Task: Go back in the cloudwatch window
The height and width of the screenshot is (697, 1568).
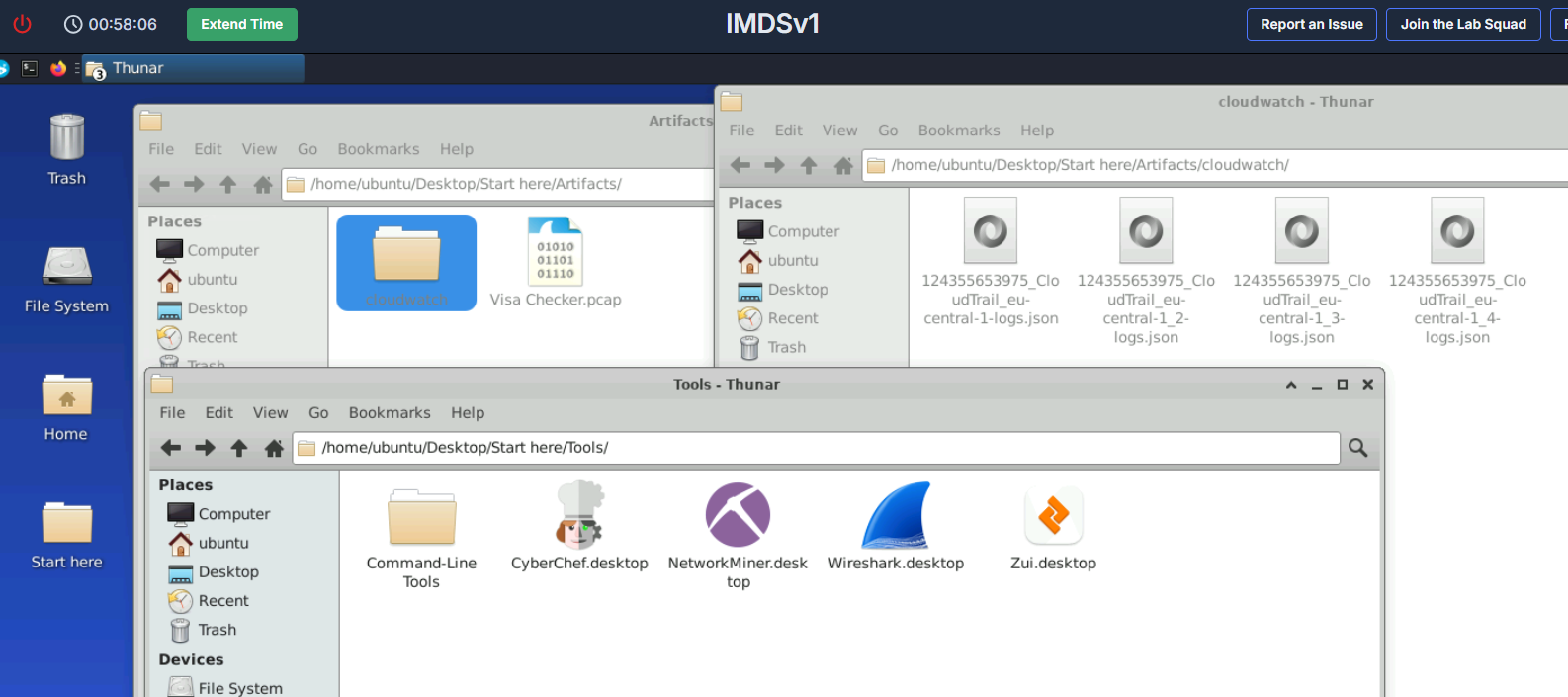Action: pos(740,165)
